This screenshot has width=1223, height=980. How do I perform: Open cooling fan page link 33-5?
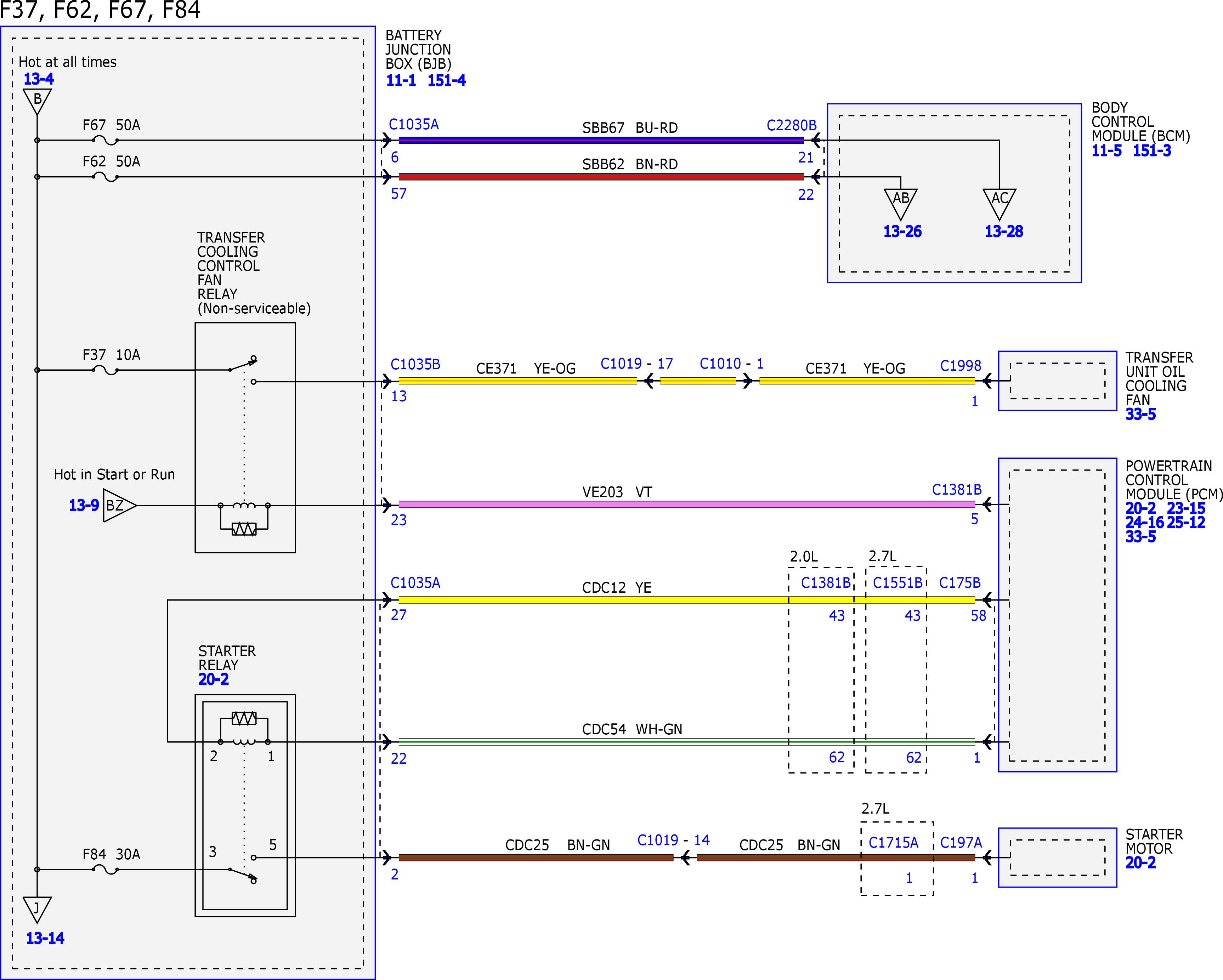click(1140, 414)
